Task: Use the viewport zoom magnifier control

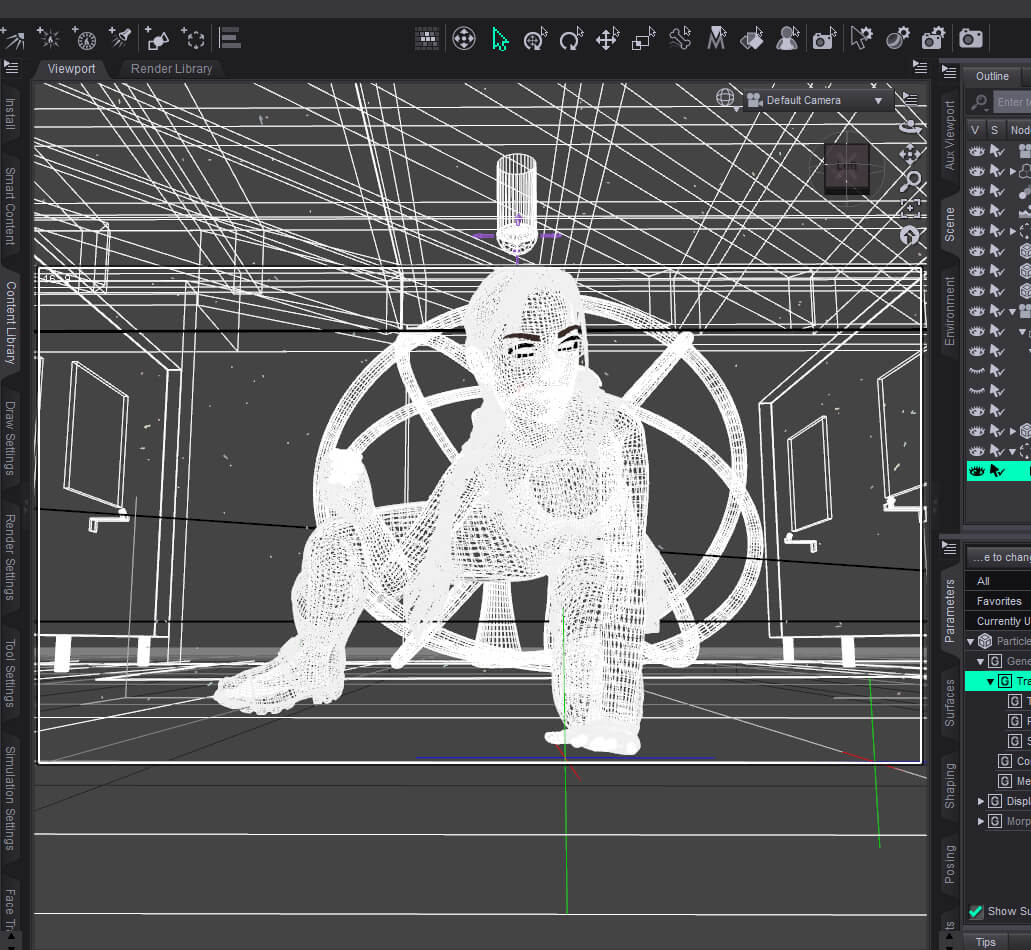Action: [911, 181]
